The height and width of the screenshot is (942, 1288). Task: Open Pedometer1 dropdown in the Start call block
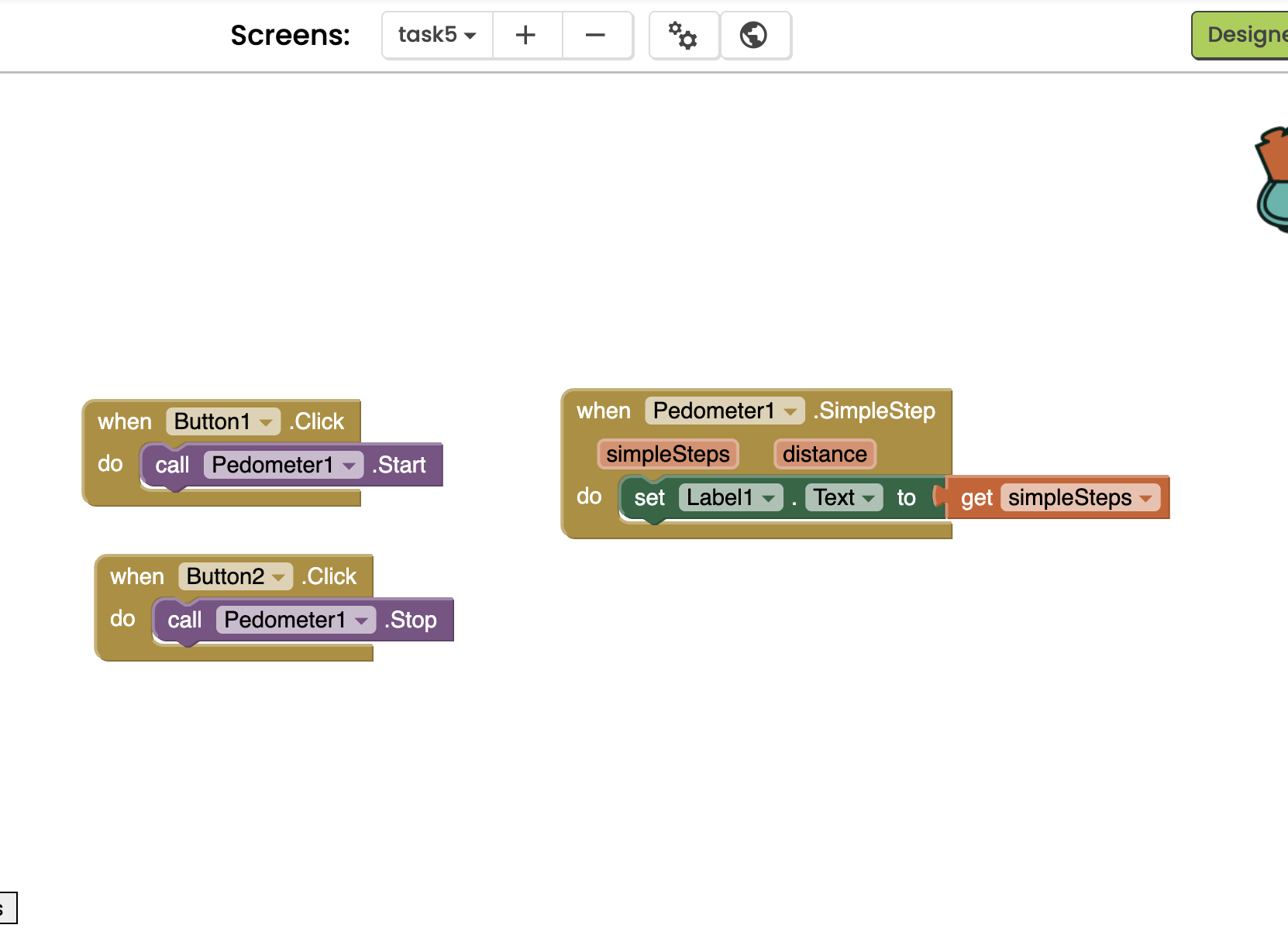(284, 465)
